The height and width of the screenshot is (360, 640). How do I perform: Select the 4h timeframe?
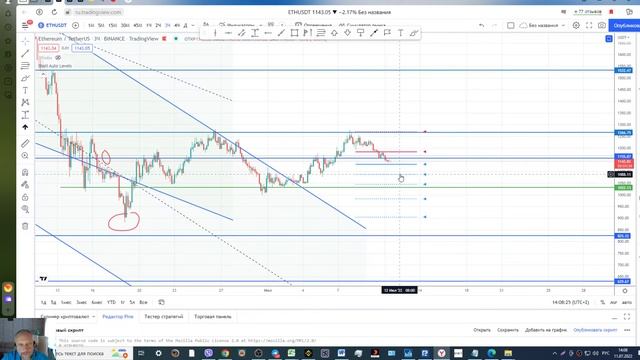tap(177, 25)
